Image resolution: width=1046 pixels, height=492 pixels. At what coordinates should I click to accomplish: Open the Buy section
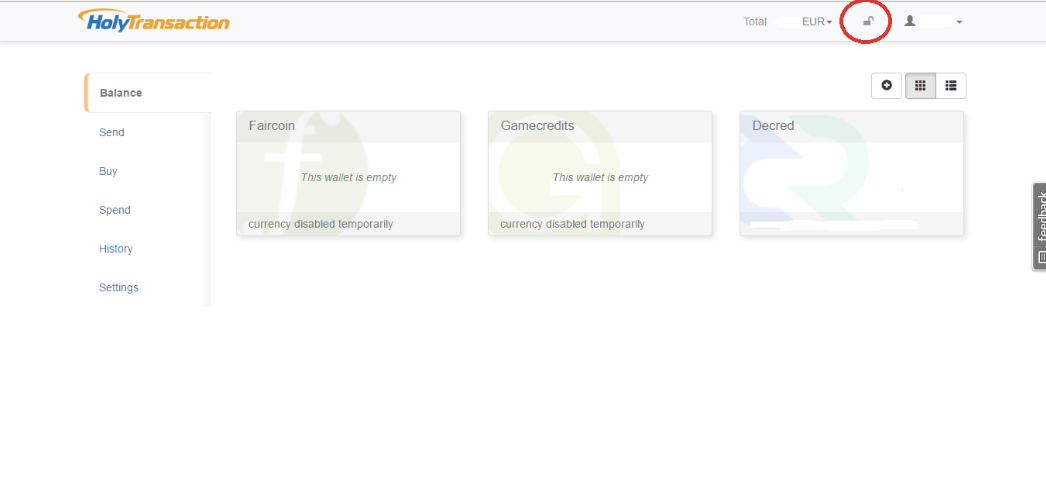point(108,171)
